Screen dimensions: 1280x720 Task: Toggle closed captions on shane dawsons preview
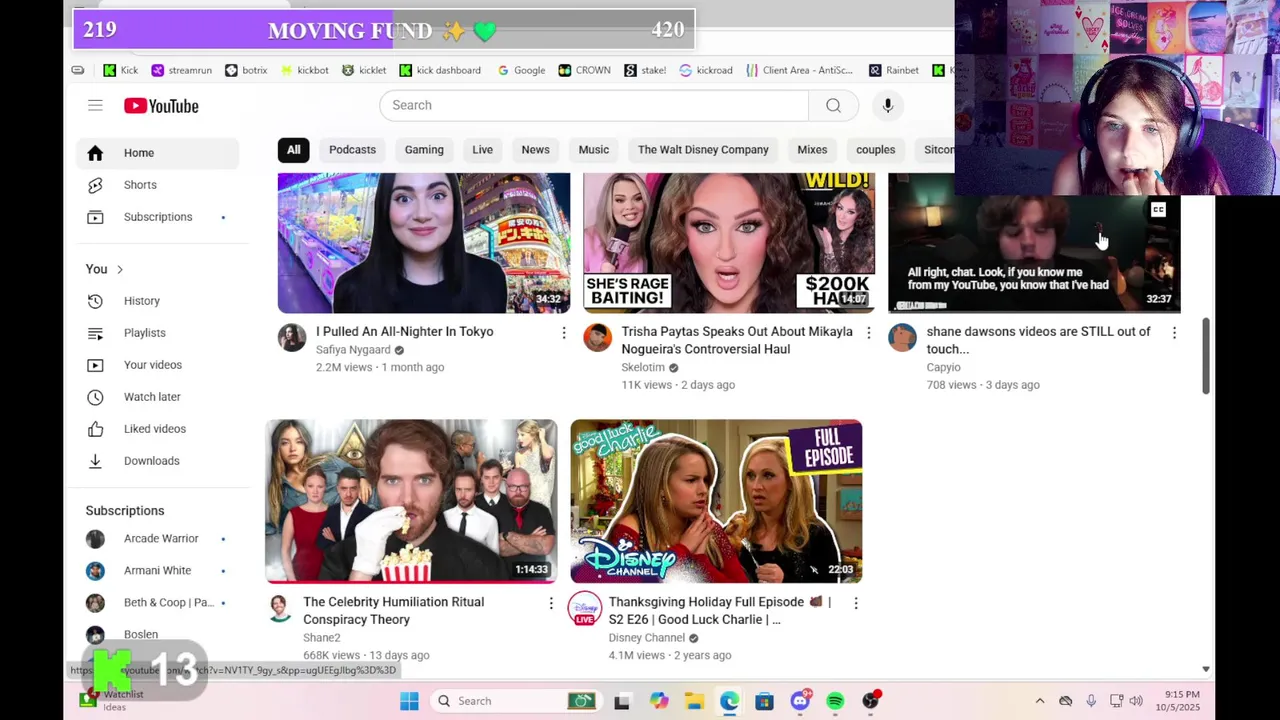click(x=1158, y=210)
